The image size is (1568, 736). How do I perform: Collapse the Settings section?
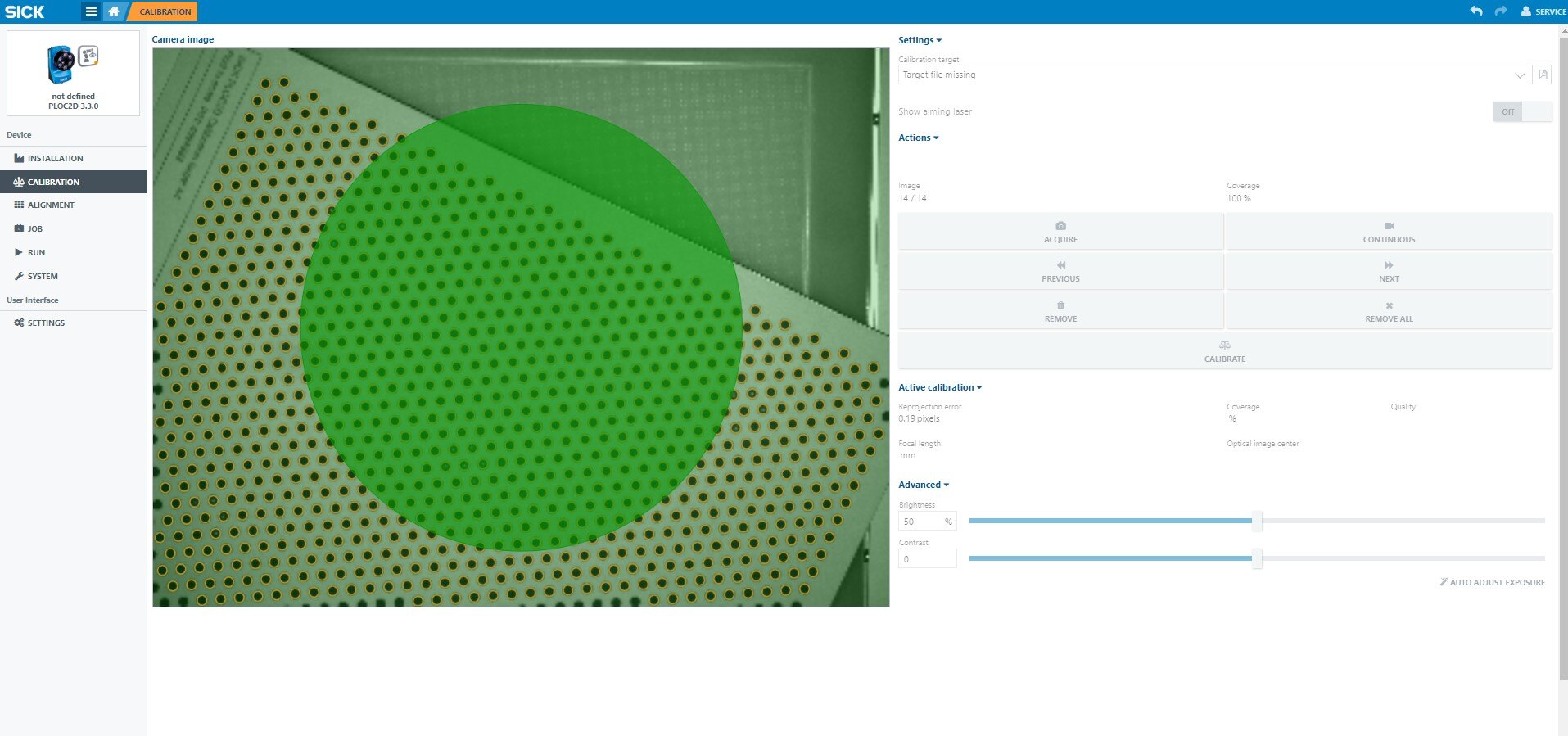pyautogui.click(x=920, y=40)
